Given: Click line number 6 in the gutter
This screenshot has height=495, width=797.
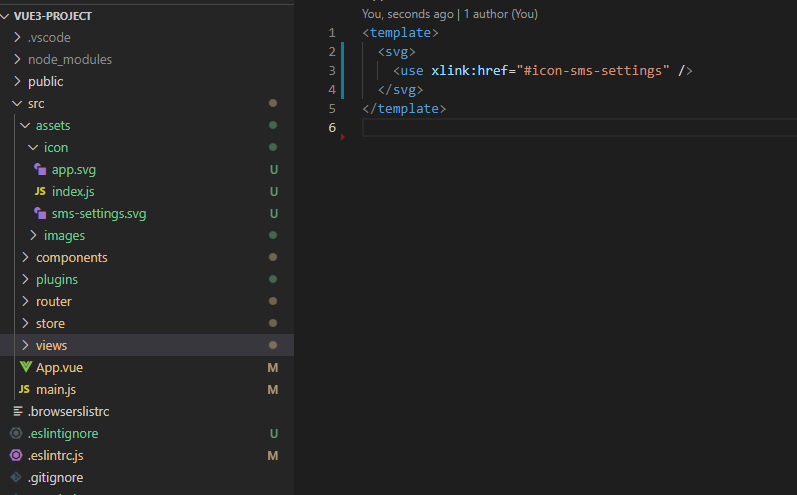Looking at the screenshot, I should click(332, 128).
